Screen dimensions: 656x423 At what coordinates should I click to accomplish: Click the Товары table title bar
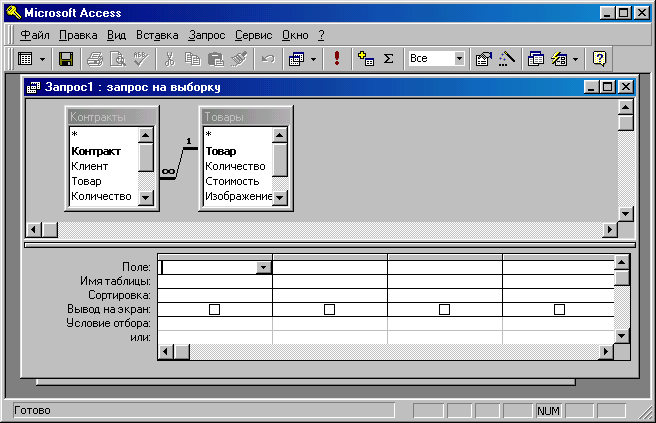[x=246, y=117]
